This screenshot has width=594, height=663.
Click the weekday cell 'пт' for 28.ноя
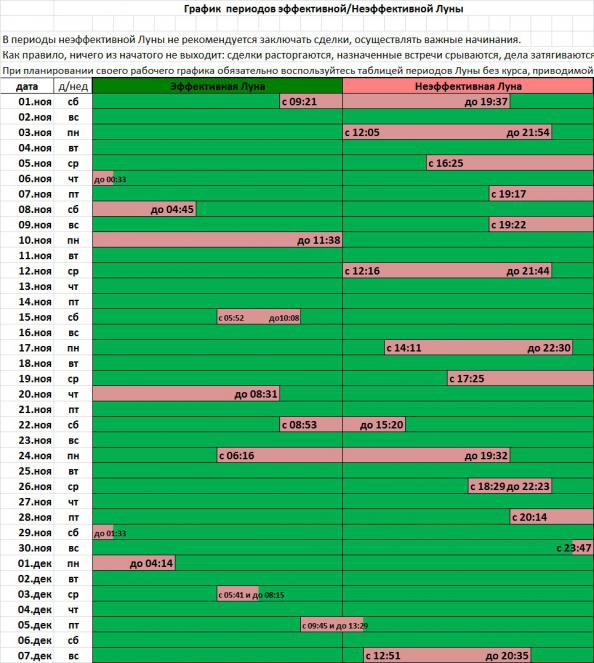73,517
